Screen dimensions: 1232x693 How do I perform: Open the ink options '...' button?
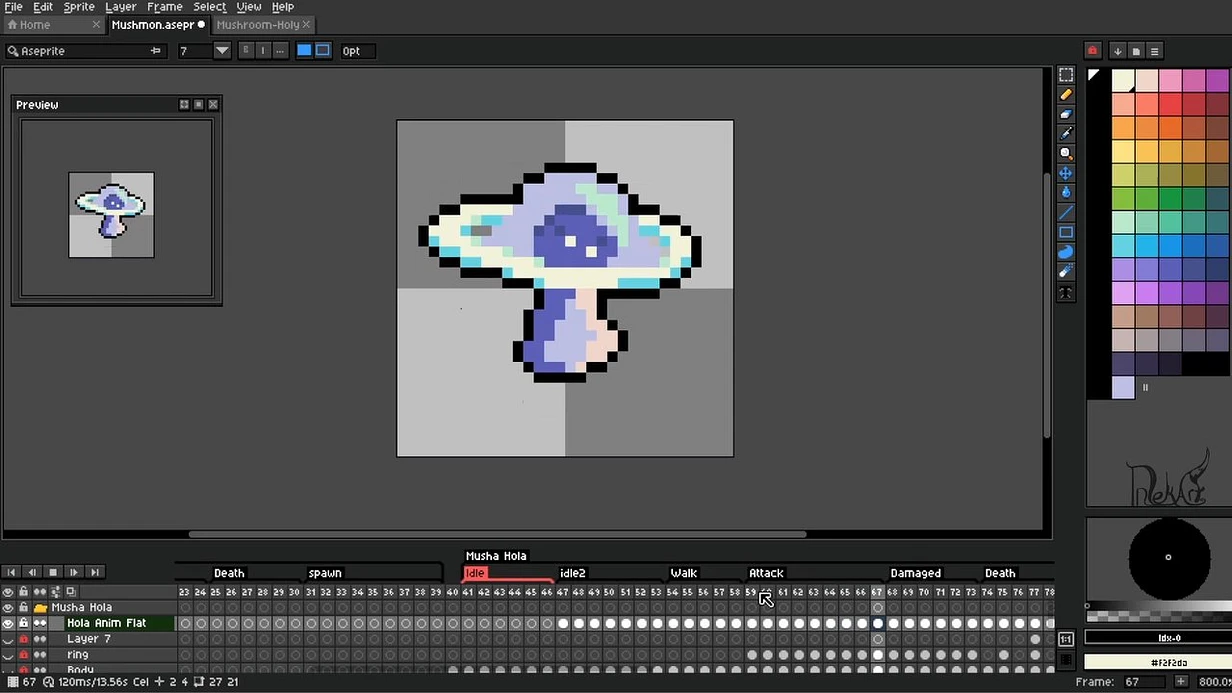tap(280, 51)
